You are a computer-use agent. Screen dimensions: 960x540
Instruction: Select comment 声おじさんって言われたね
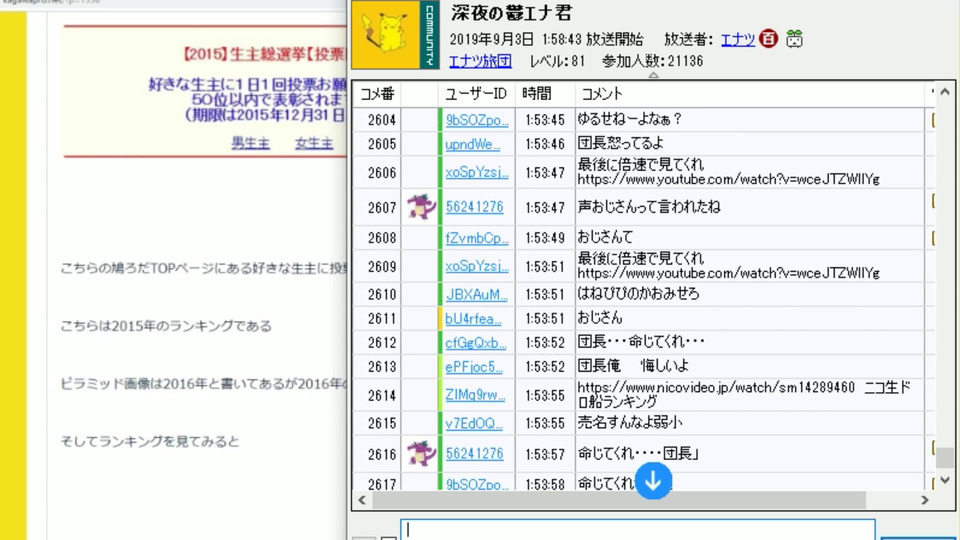648,207
